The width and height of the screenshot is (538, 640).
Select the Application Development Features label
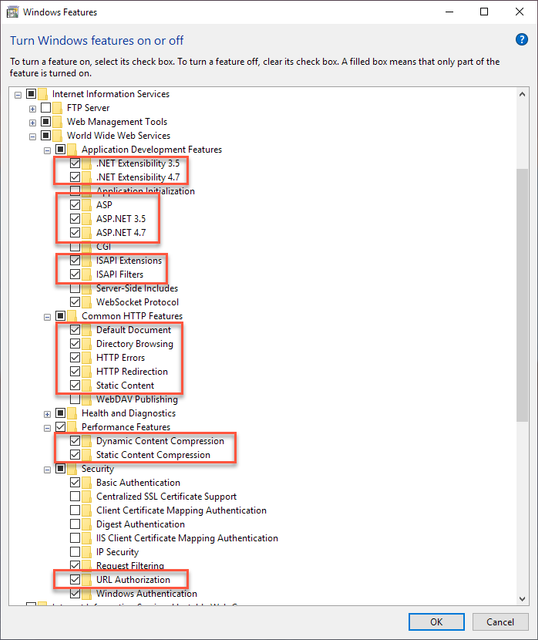pyautogui.click(x=151, y=149)
